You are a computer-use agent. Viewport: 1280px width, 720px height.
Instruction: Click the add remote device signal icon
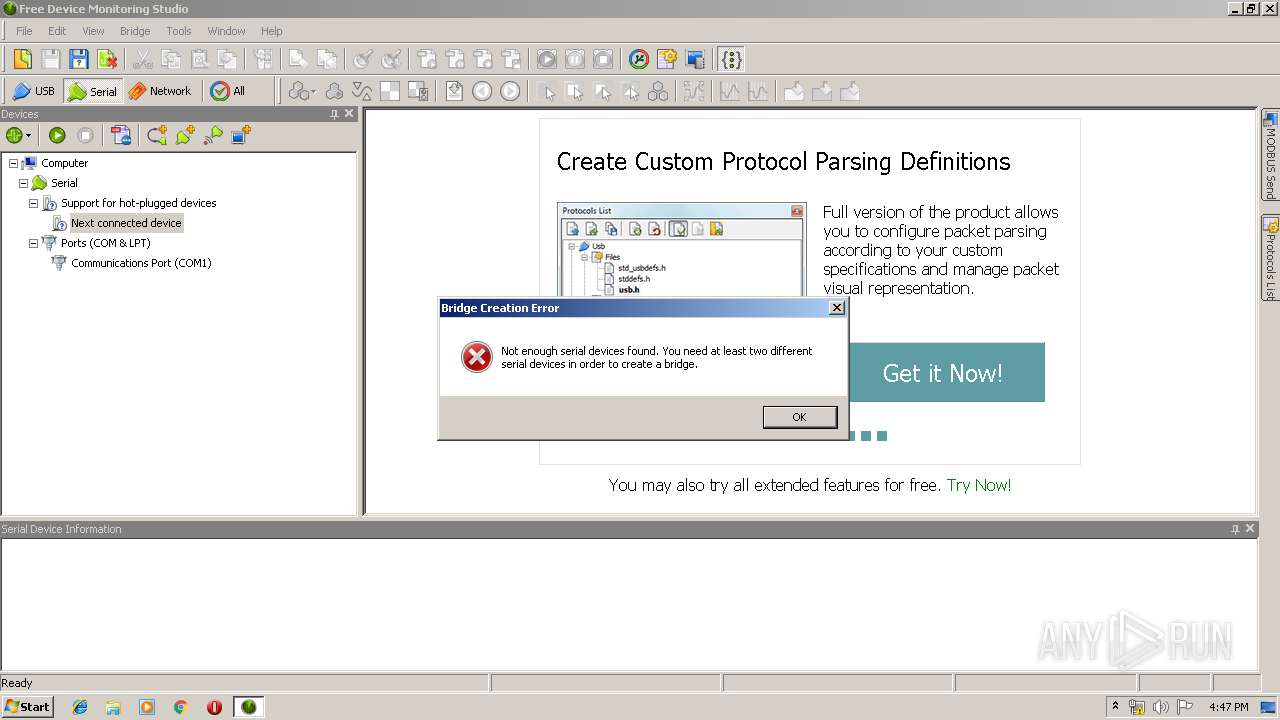213,135
